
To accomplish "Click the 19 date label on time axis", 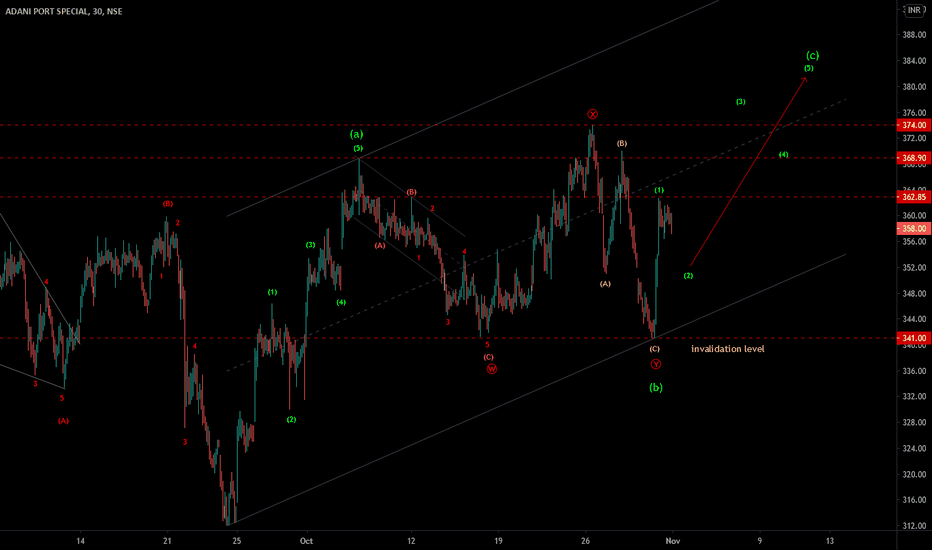I will coord(498,541).
